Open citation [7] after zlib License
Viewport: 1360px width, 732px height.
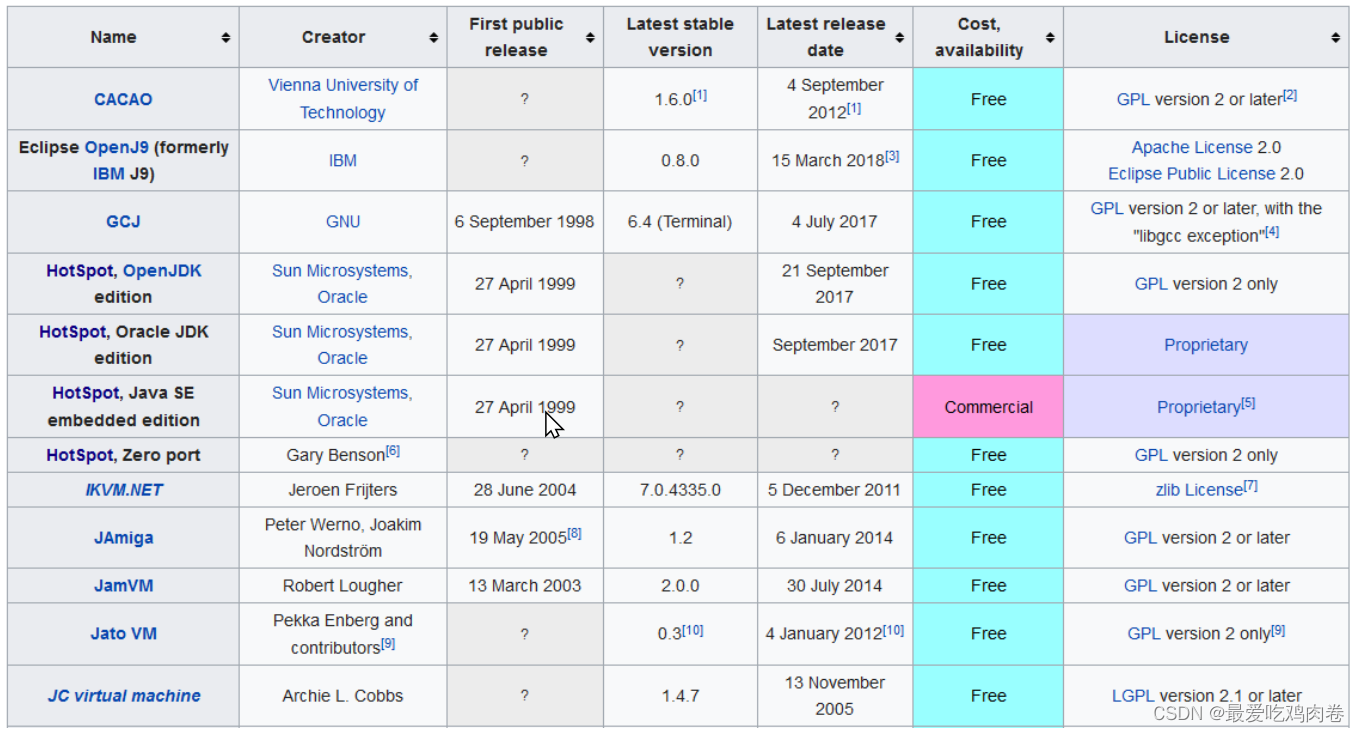pyautogui.click(x=1251, y=486)
